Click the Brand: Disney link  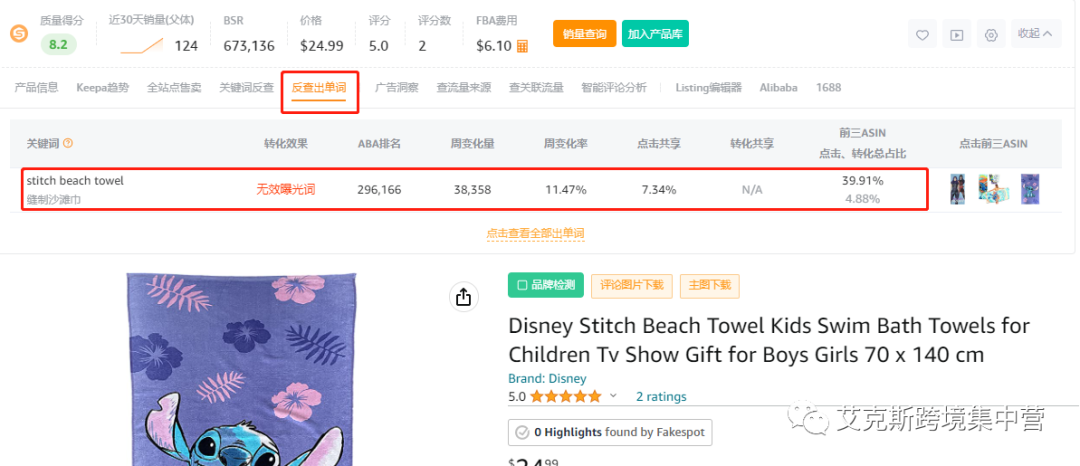(x=547, y=379)
